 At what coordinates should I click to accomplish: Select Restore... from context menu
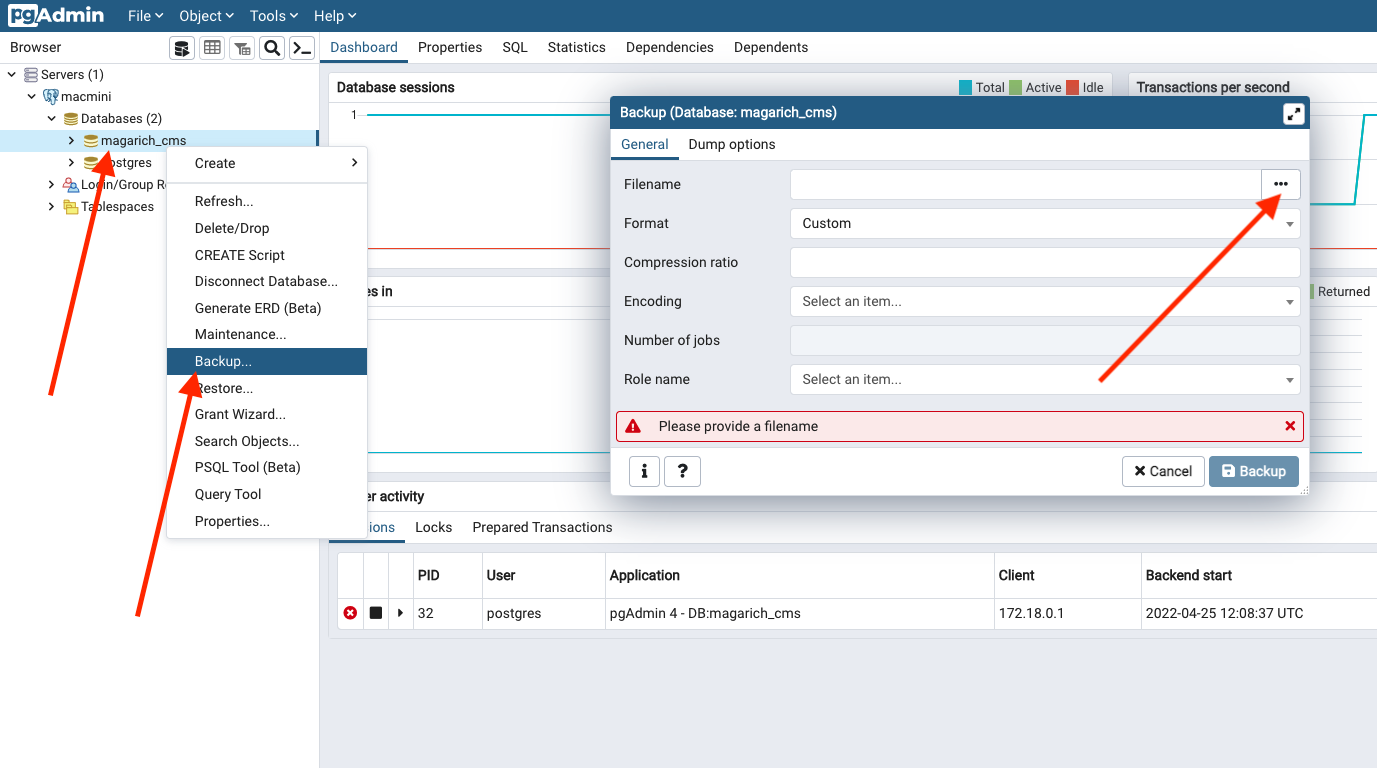(x=224, y=388)
